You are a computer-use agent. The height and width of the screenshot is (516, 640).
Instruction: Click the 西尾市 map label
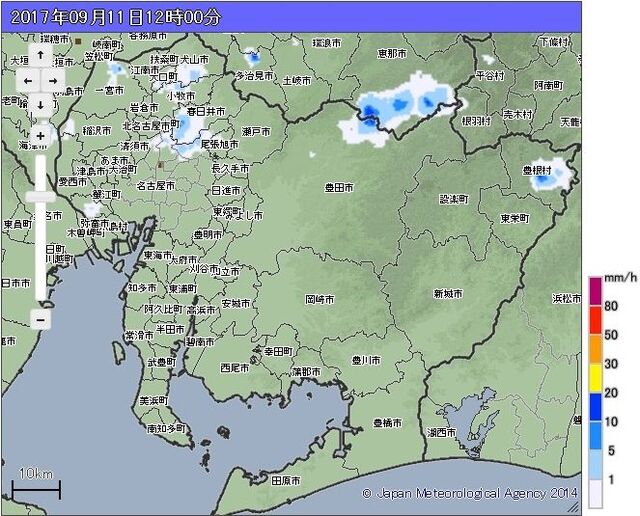pyautogui.click(x=235, y=368)
